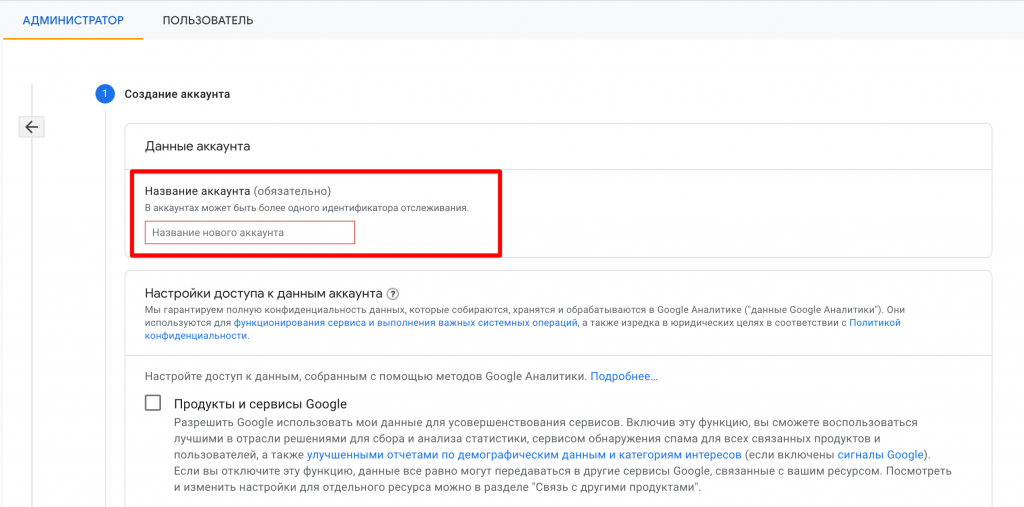
Task: Open the Подробнее… link
Action: pyautogui.click(x=624, y=376)
